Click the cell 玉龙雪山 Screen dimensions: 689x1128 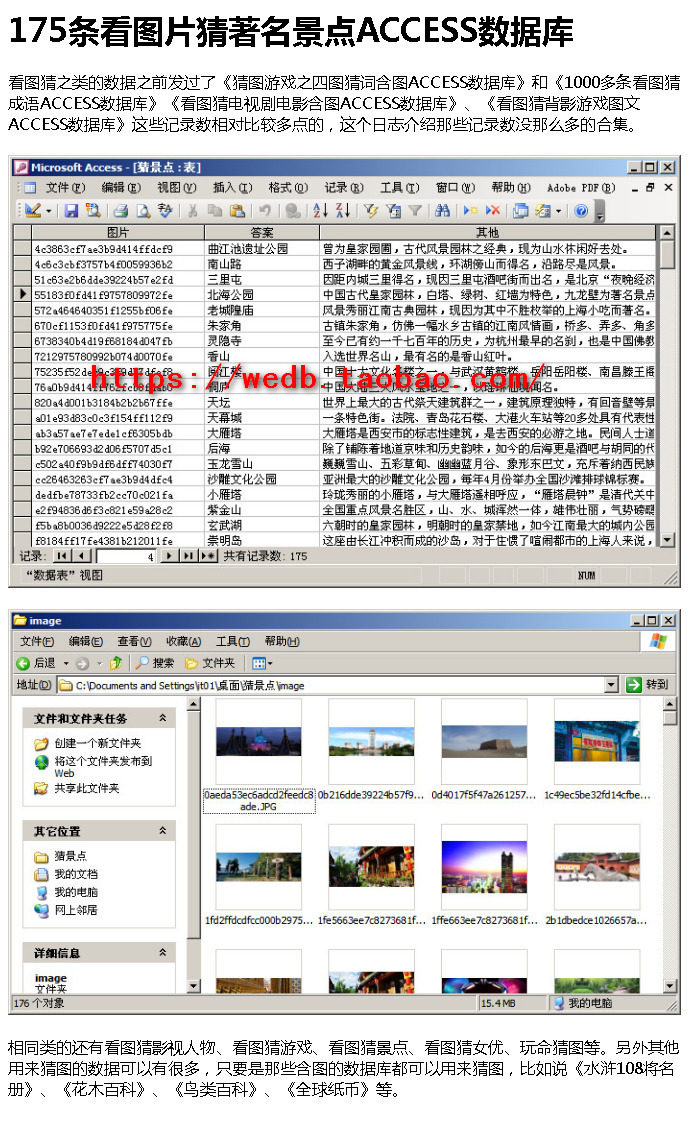[262, 463]
